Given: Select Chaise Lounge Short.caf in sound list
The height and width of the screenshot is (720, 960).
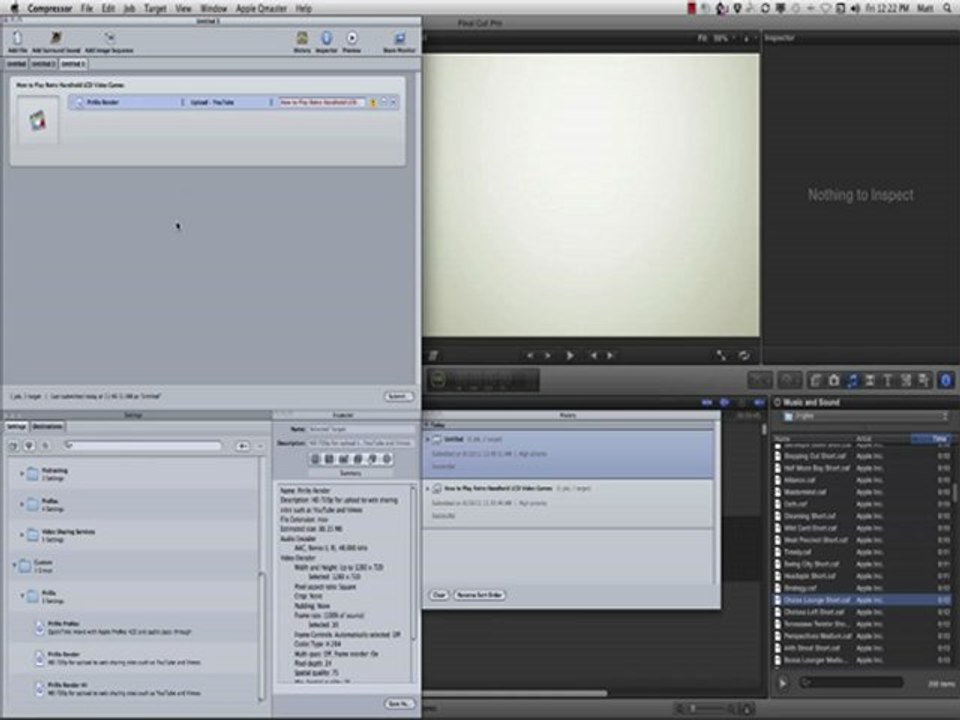Looking at the screenshot, I should (x=861, y=600).
